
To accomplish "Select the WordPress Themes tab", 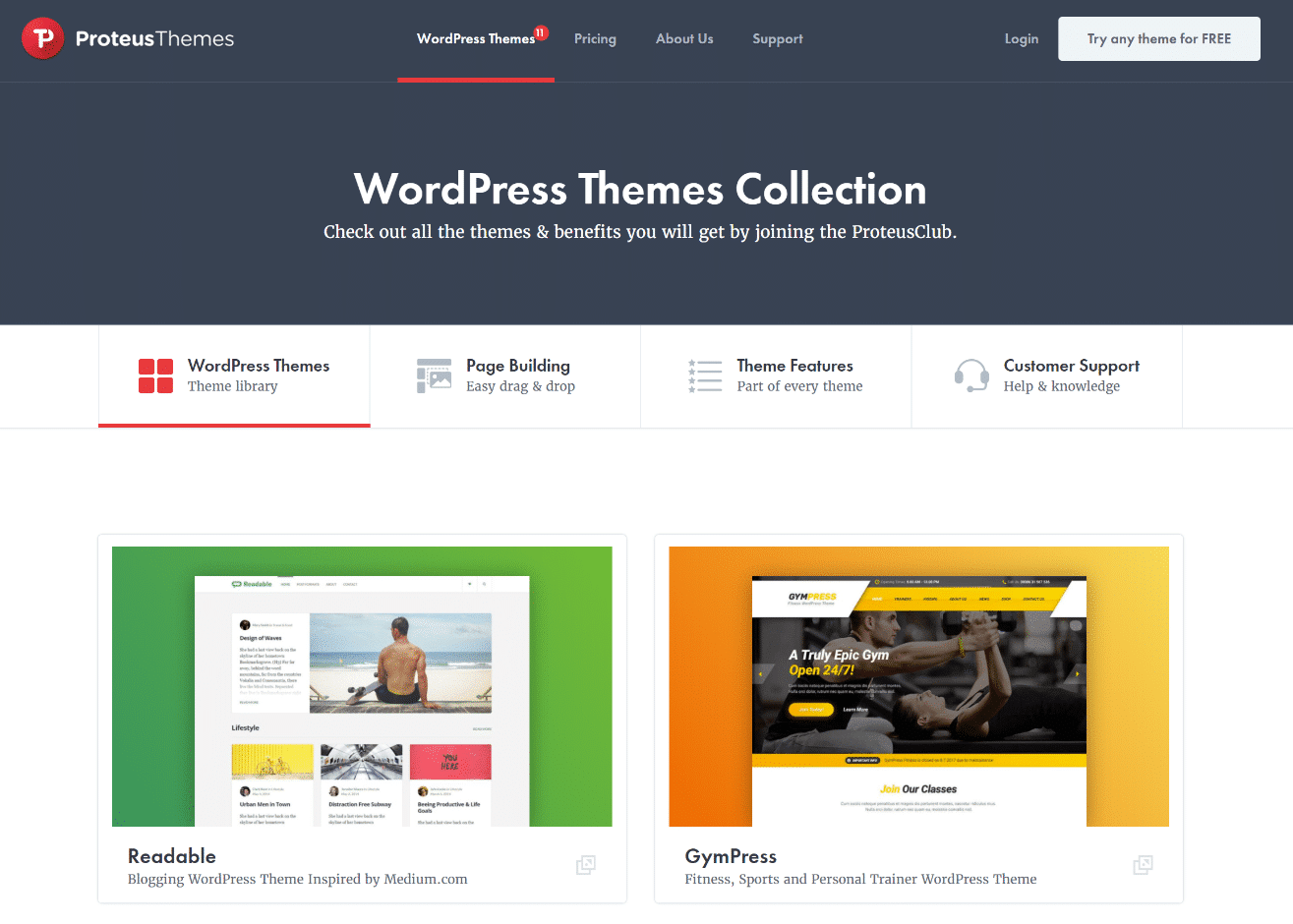I will [x=234, y=375].
